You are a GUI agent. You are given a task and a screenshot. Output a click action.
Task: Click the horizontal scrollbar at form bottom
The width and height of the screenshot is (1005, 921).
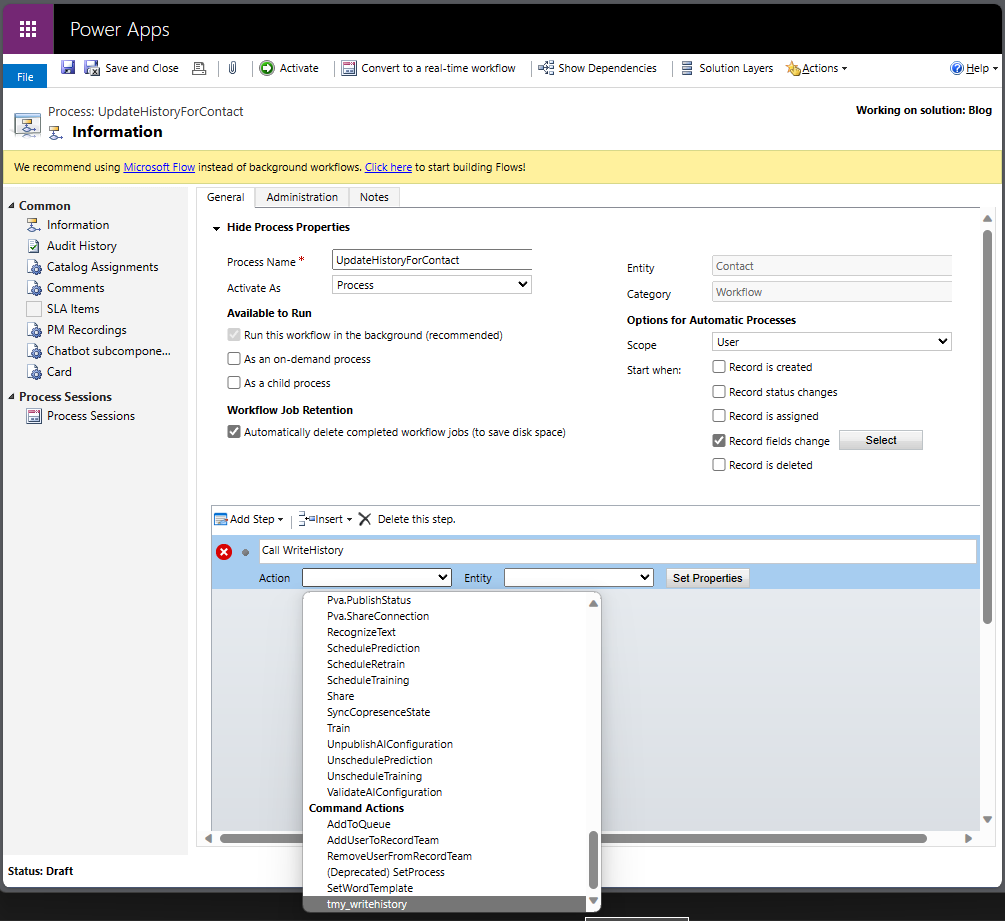[x=574, y=839]
